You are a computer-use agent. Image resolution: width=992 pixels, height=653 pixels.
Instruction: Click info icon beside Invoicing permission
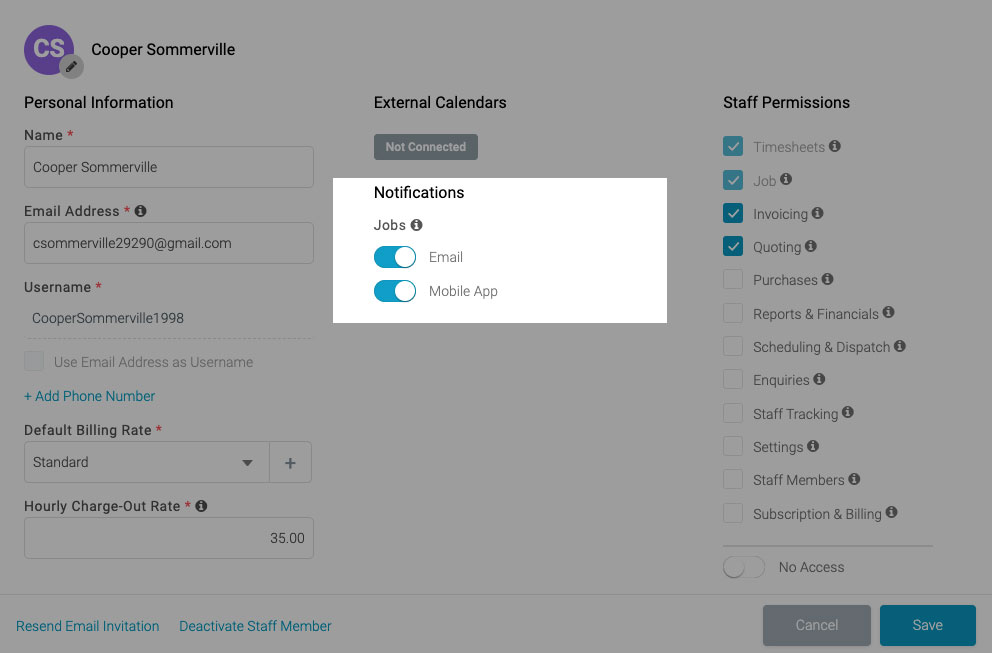point(817,213)
